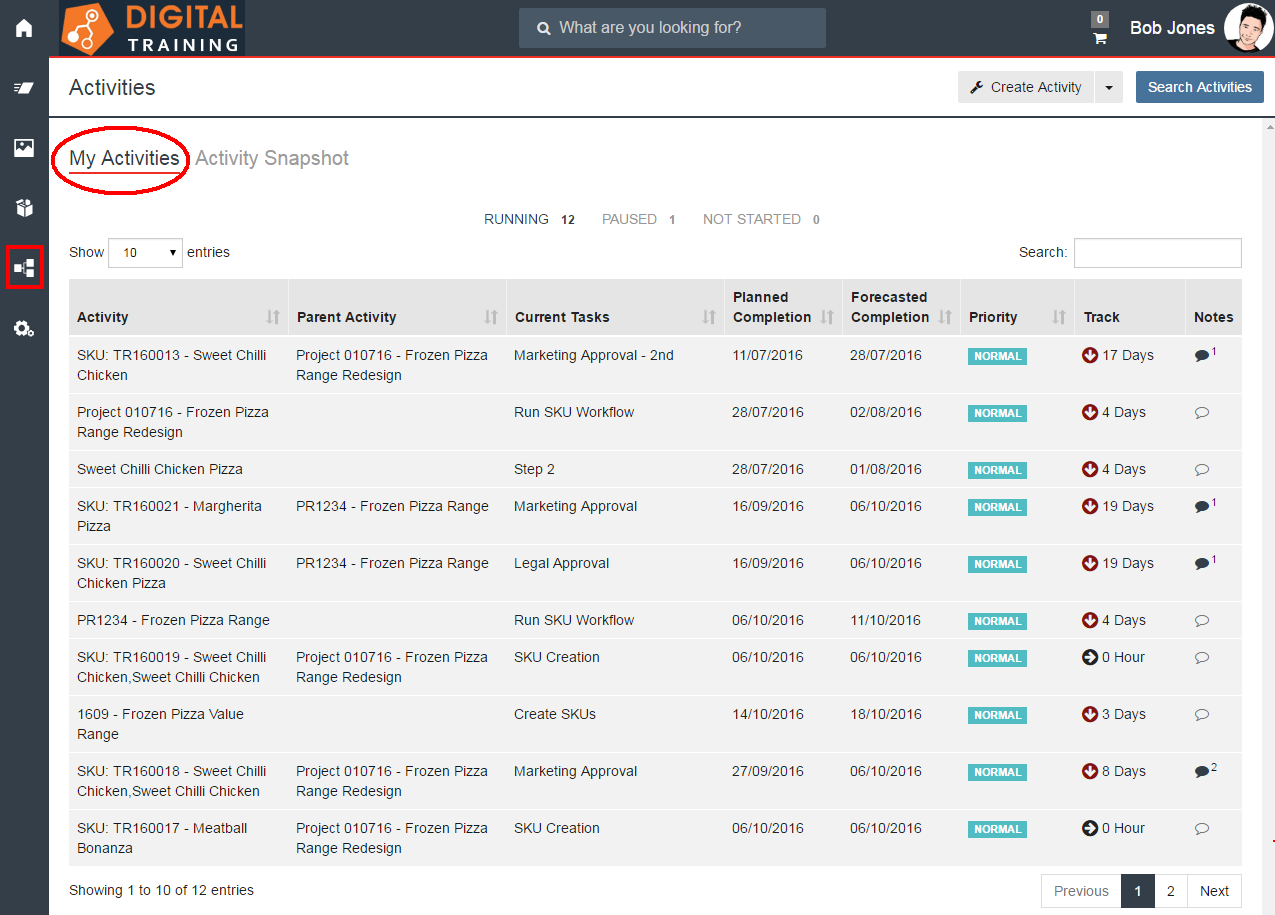Go to page 2 of results

pyautogui.click(x=1170, y=891)
